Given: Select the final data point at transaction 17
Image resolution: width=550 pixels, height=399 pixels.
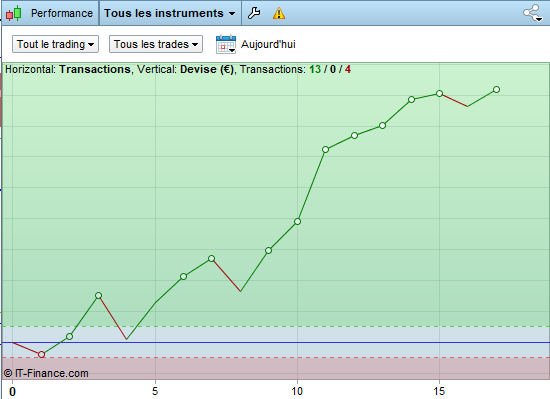Looking at the screenshot, I should [x=496, y=90].
